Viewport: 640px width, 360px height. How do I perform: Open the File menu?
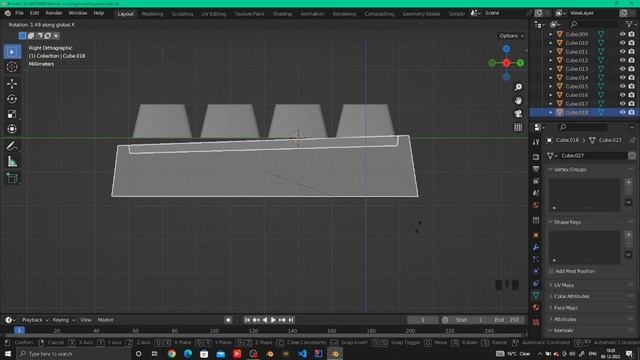point(19,13)
